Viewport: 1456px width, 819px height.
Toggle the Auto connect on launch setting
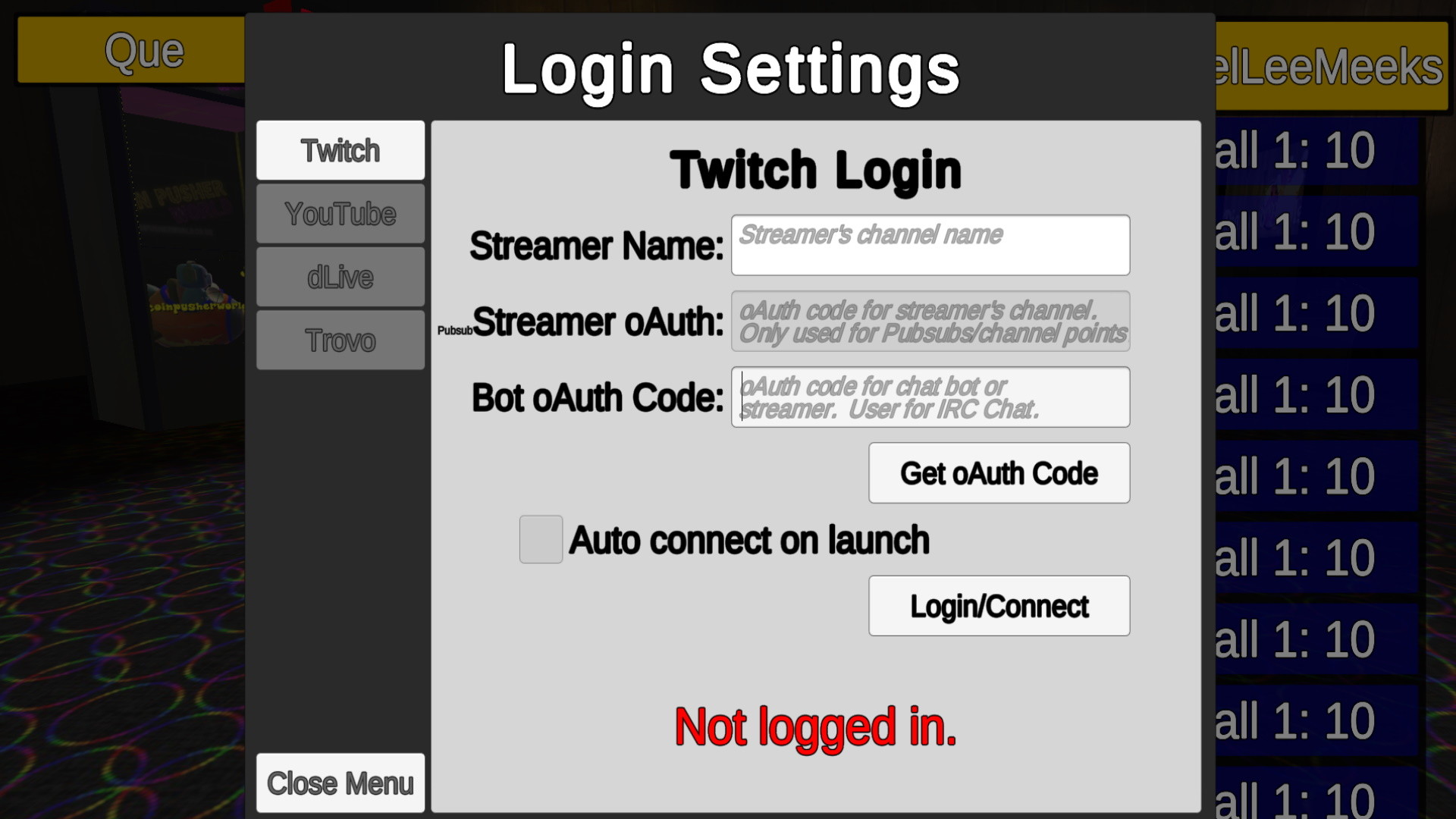pos(539,539)
